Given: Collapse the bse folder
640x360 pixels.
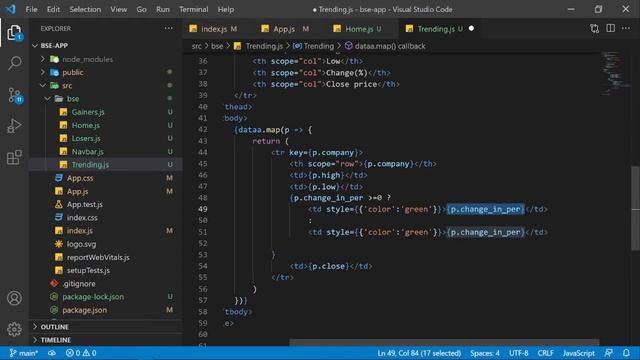Looking at the screenshot, I should click(47, 99).
